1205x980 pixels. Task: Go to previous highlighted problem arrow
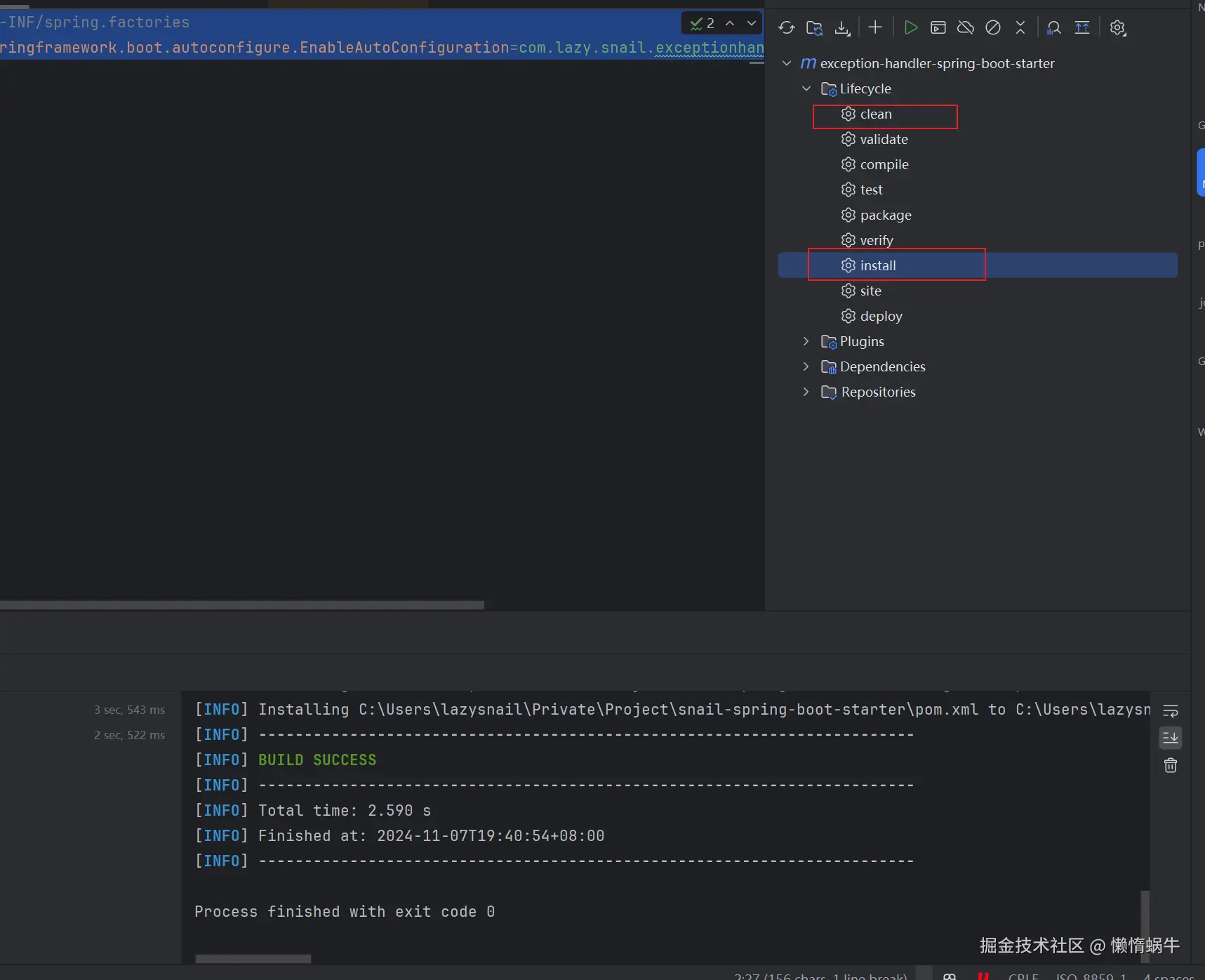click(x=730, y=23)
